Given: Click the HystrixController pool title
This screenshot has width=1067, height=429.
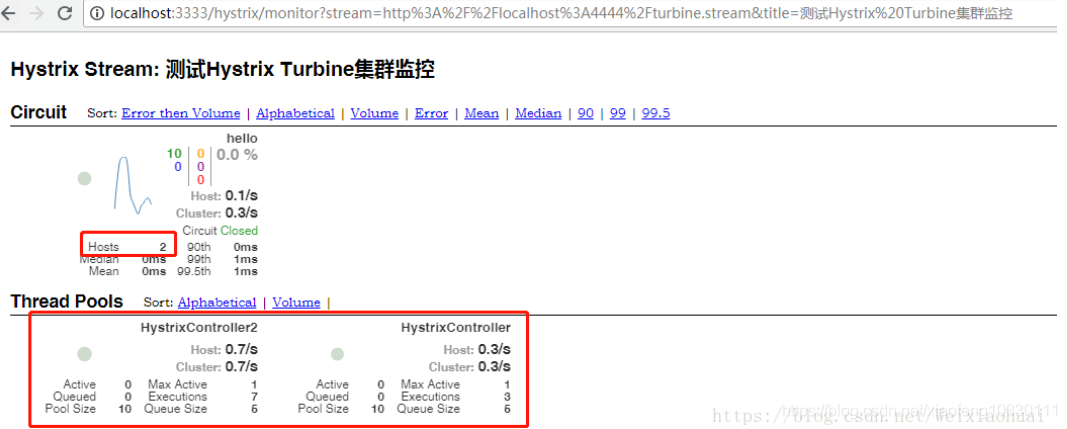Looking at the screenshot, I should click(x=456, y=328).
